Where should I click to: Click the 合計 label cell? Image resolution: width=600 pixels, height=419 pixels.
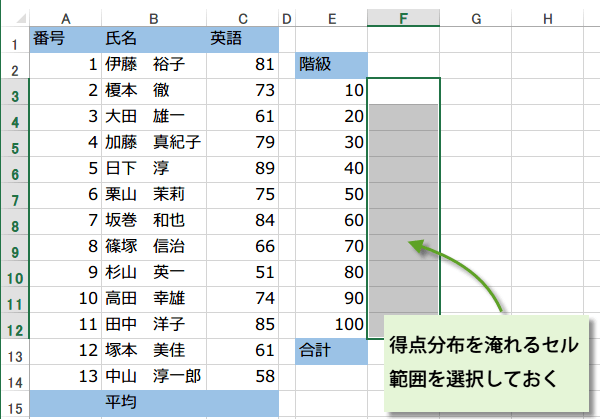pyautogui.click(x=331, y=352)
